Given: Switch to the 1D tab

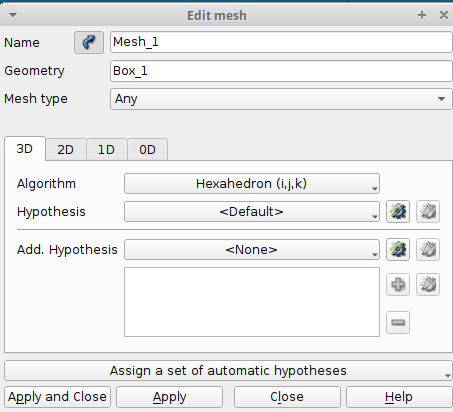Looking at the screenshot, I should 106,150.
